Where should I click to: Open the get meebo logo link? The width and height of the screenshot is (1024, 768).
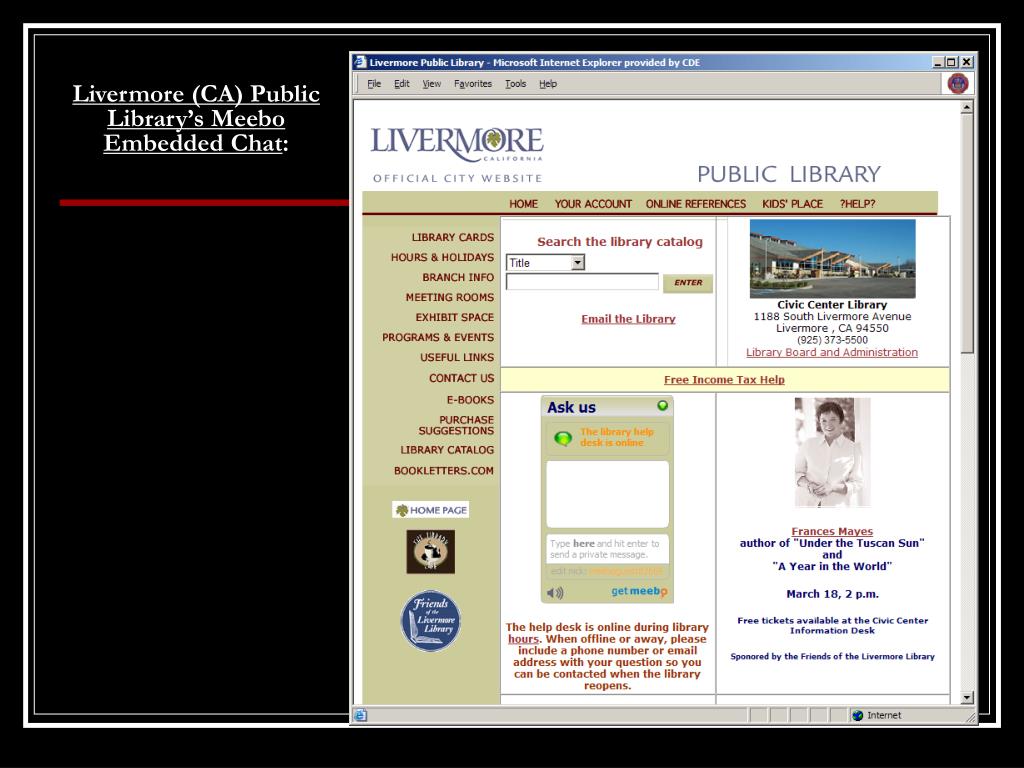639,591
